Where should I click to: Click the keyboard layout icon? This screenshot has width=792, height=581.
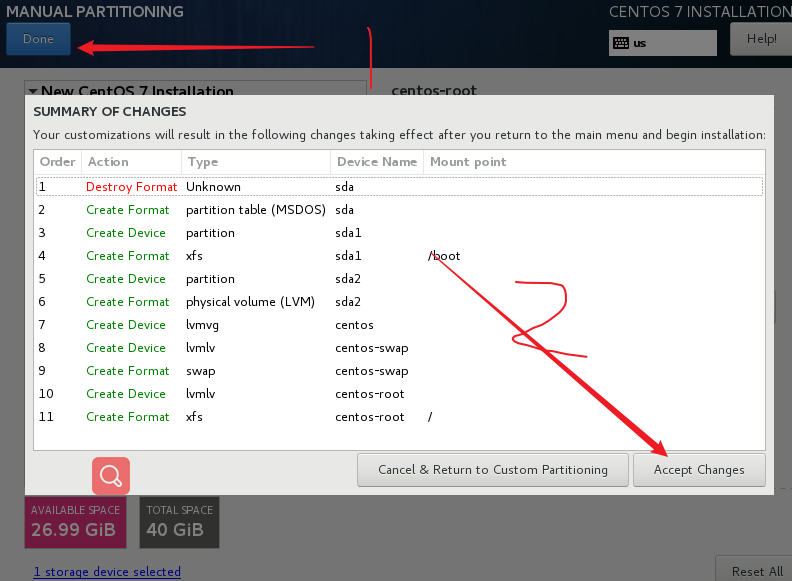tap(621, 43)
